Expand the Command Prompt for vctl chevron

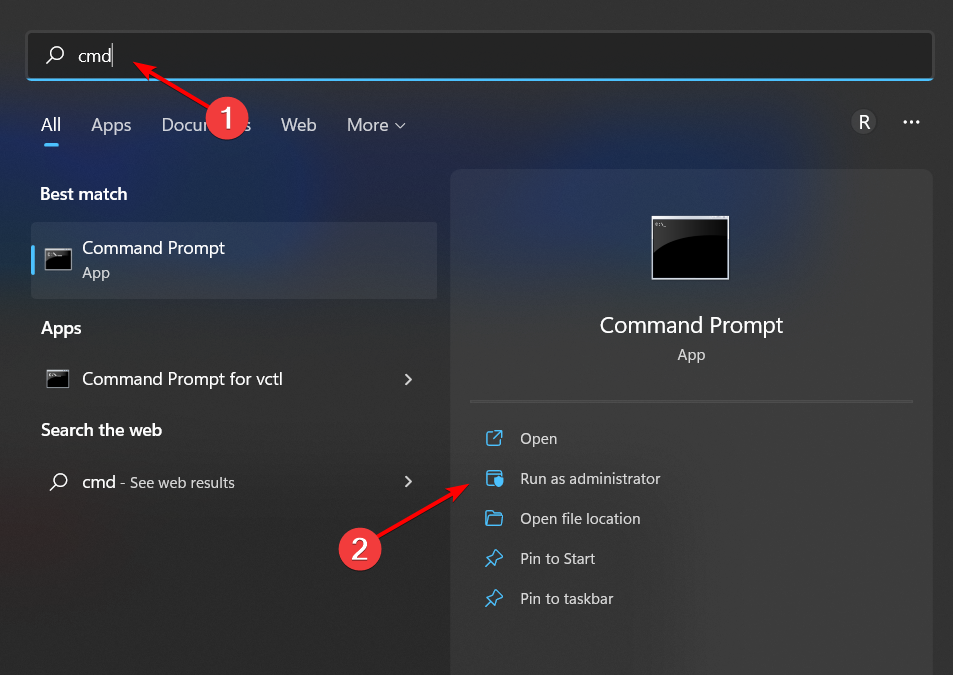(408, 379)
